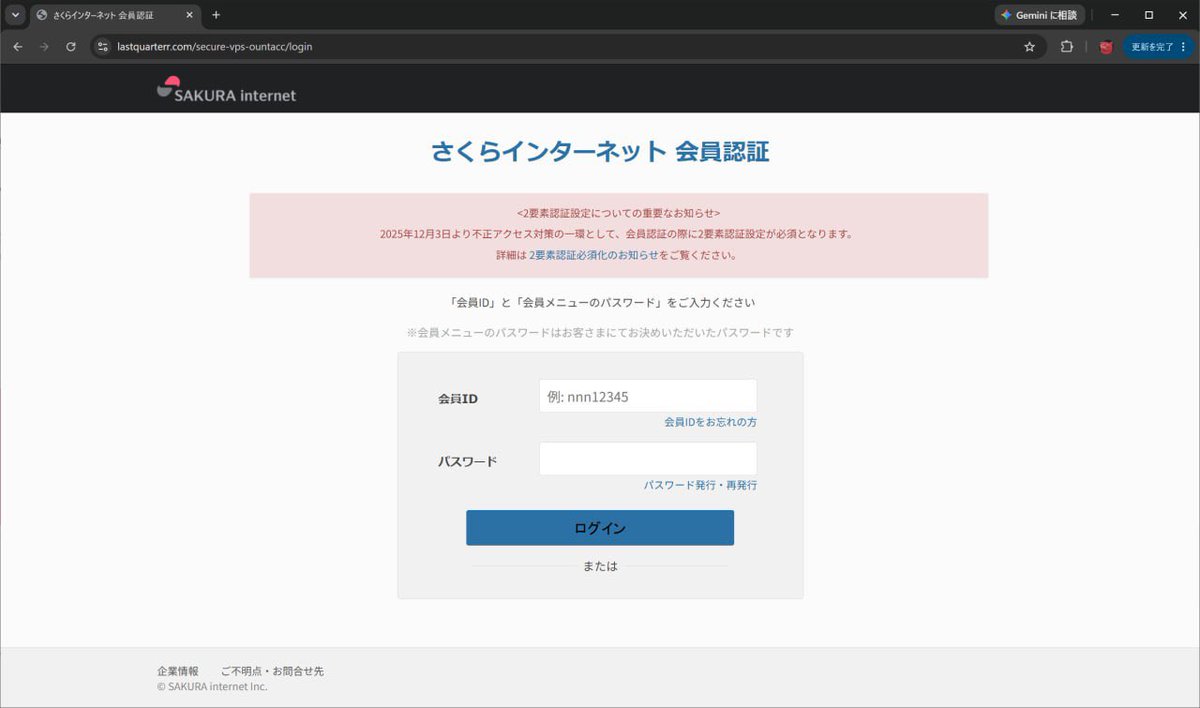Image resolution: width=1200 pixels, height=708 pixels.
Task: Open the Extensions puzzle icon
Action: tap(1067, 46)
